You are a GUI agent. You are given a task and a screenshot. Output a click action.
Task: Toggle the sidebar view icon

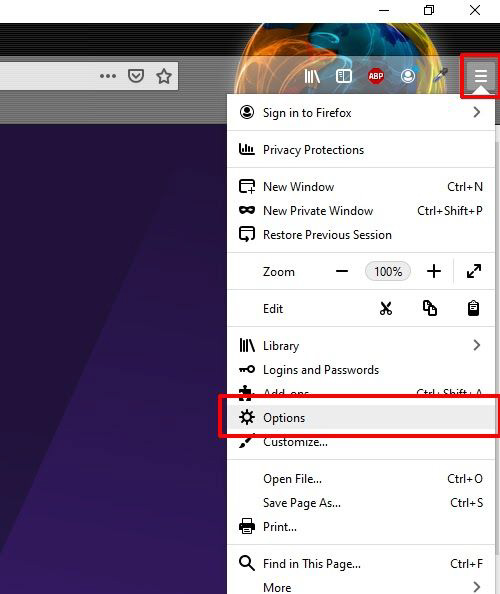pyautogui.click(x=344, y=76)
